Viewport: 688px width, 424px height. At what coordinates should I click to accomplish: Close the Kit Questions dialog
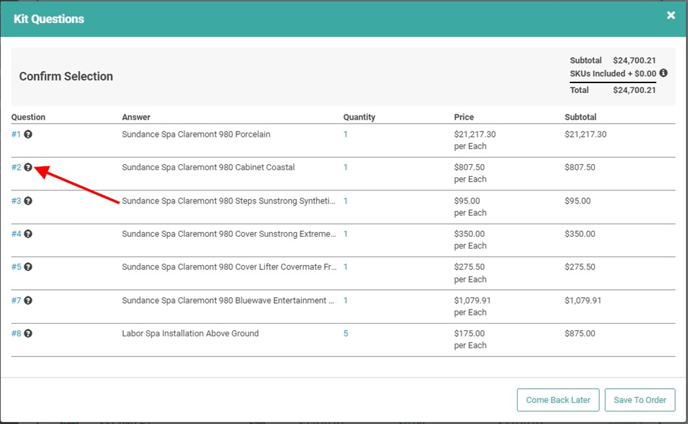click(671, 16)
